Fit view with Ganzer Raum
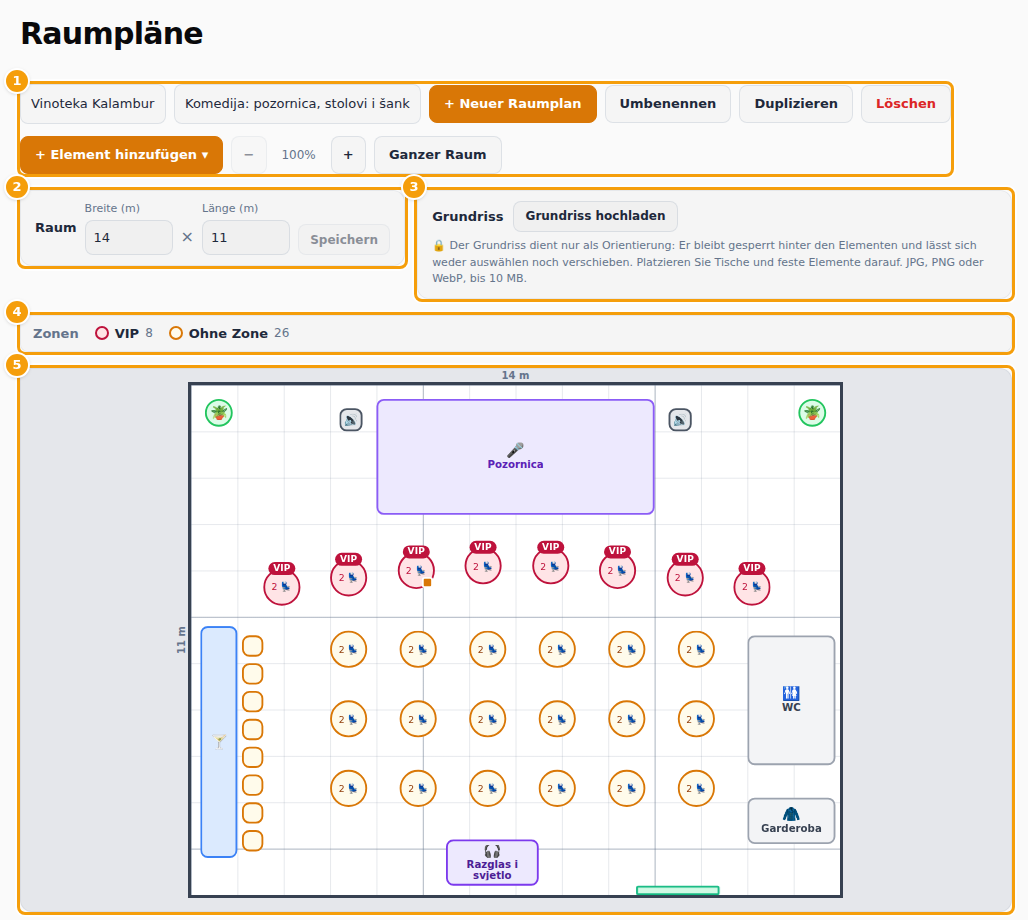Viewport: 1028px width, 920px height. 437,155
